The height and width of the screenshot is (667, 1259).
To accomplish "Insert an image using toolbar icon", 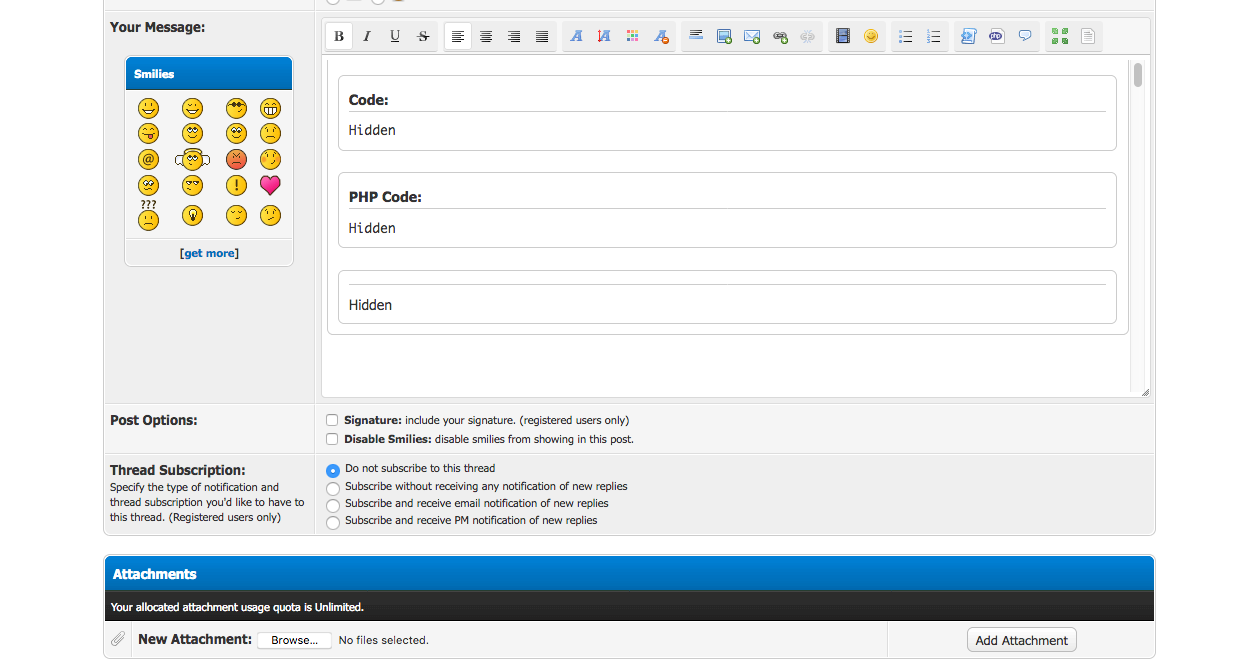I will tap(724, 37).
